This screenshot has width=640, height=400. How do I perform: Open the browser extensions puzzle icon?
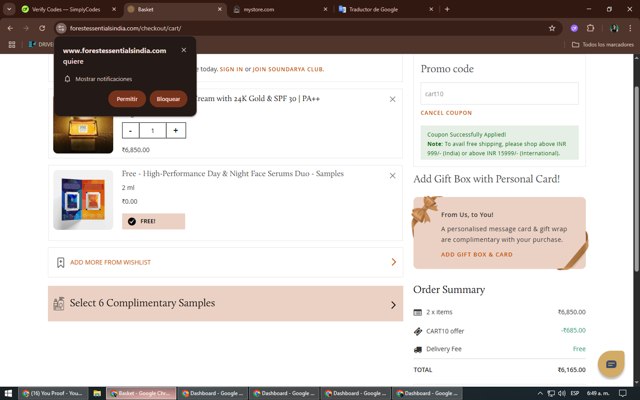point(590,28)
